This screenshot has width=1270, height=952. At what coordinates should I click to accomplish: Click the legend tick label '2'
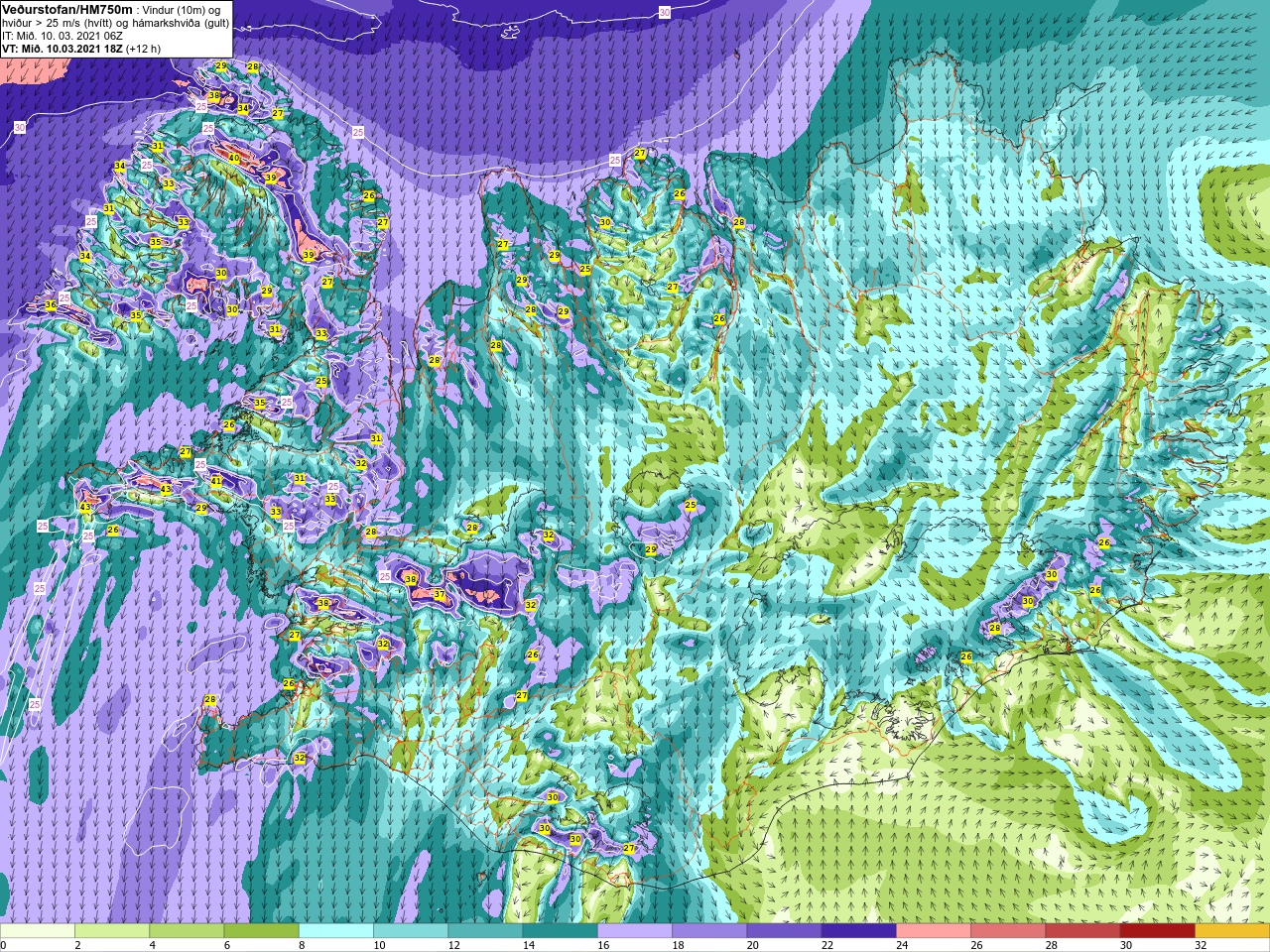pos(77,945)
